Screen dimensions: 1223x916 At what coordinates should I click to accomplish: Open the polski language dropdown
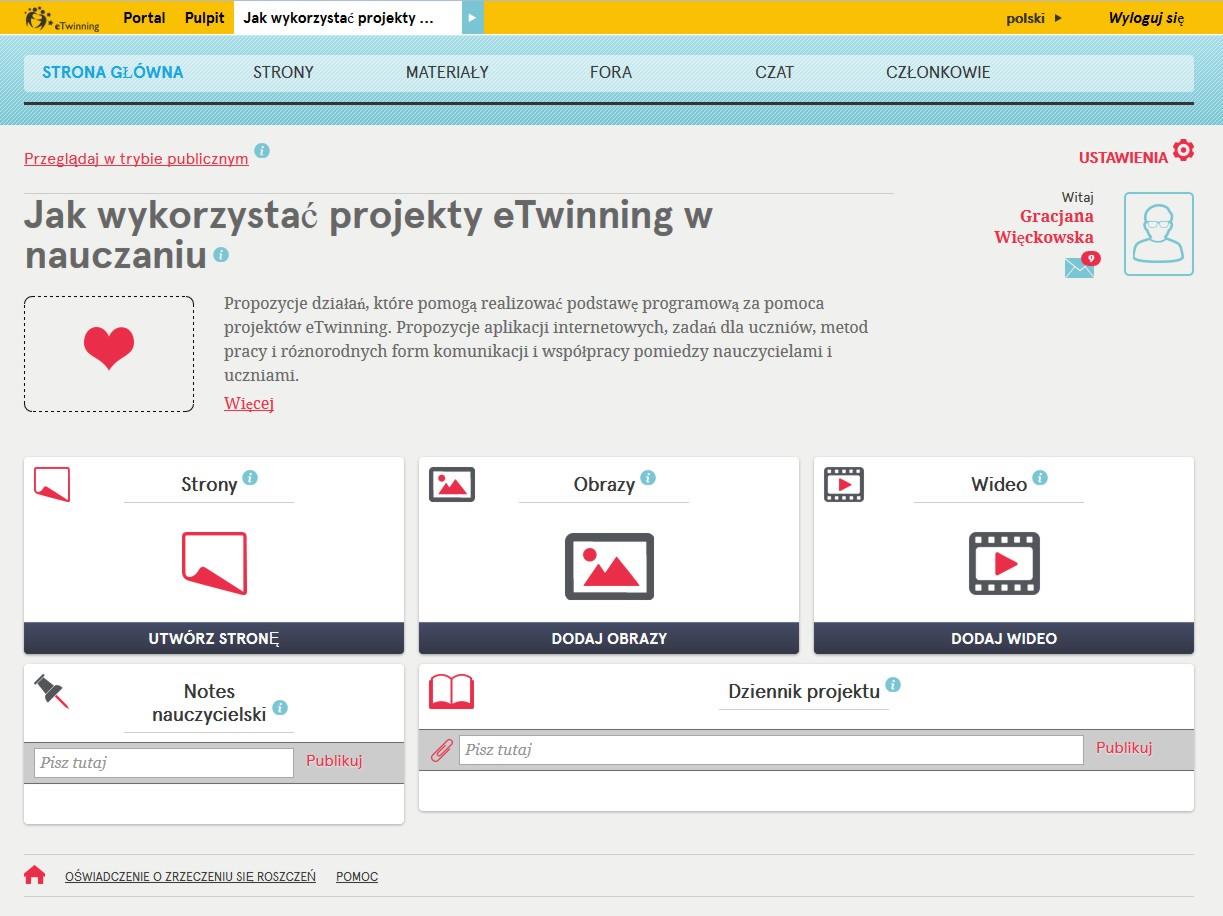1034,18
